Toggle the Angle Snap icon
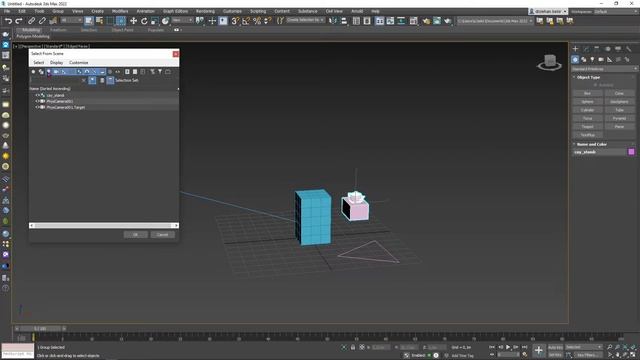The width and height of the screenshot is (640, 360). click(x=246, y=21)
